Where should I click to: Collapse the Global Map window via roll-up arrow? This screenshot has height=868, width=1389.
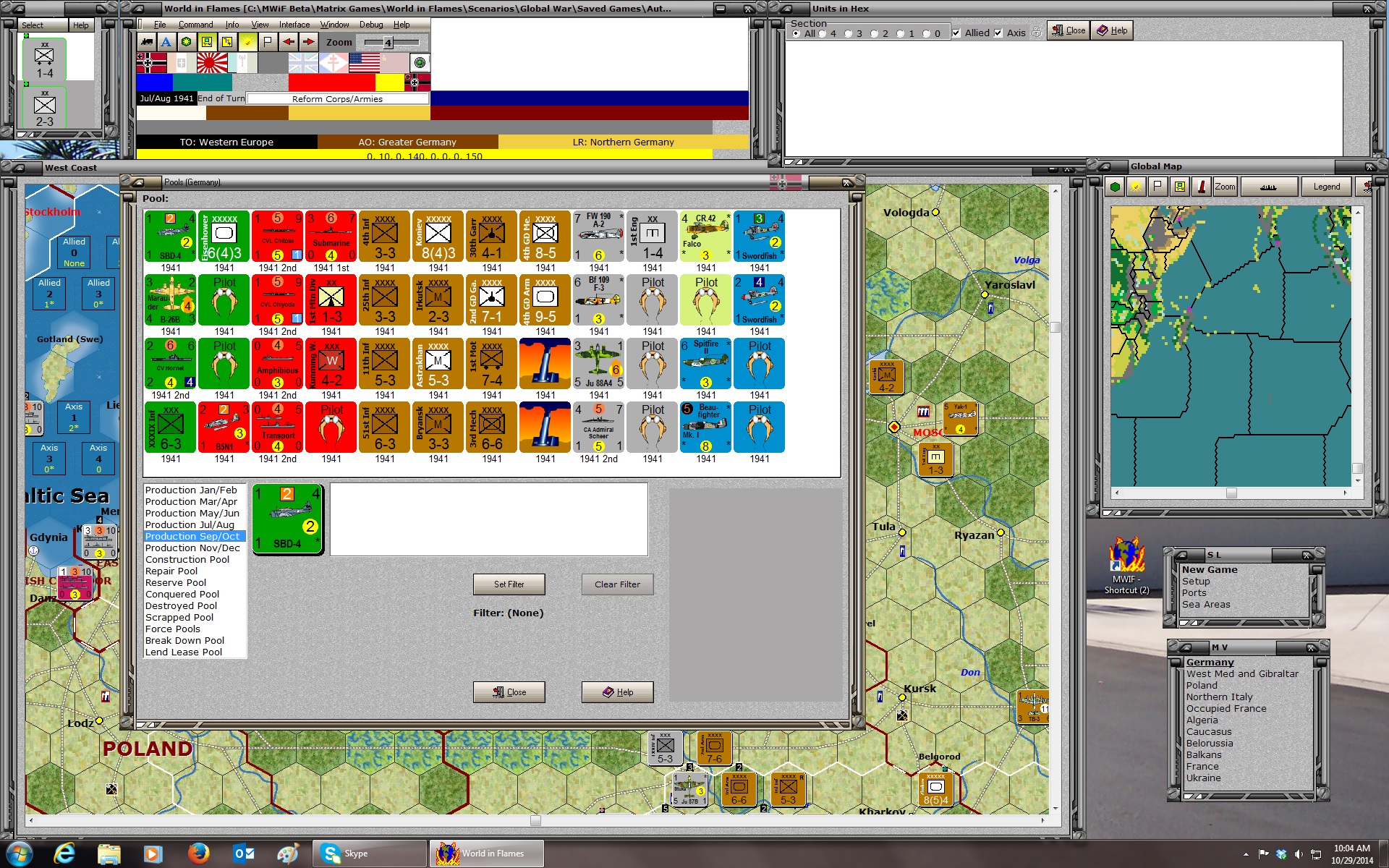tap(1105, 166)
